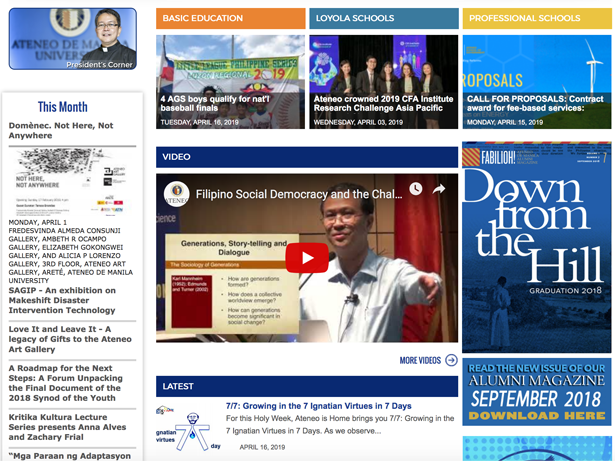Screen dimensions: 615x461
Task: Click the share arrow icon on video
Action: 439,189
